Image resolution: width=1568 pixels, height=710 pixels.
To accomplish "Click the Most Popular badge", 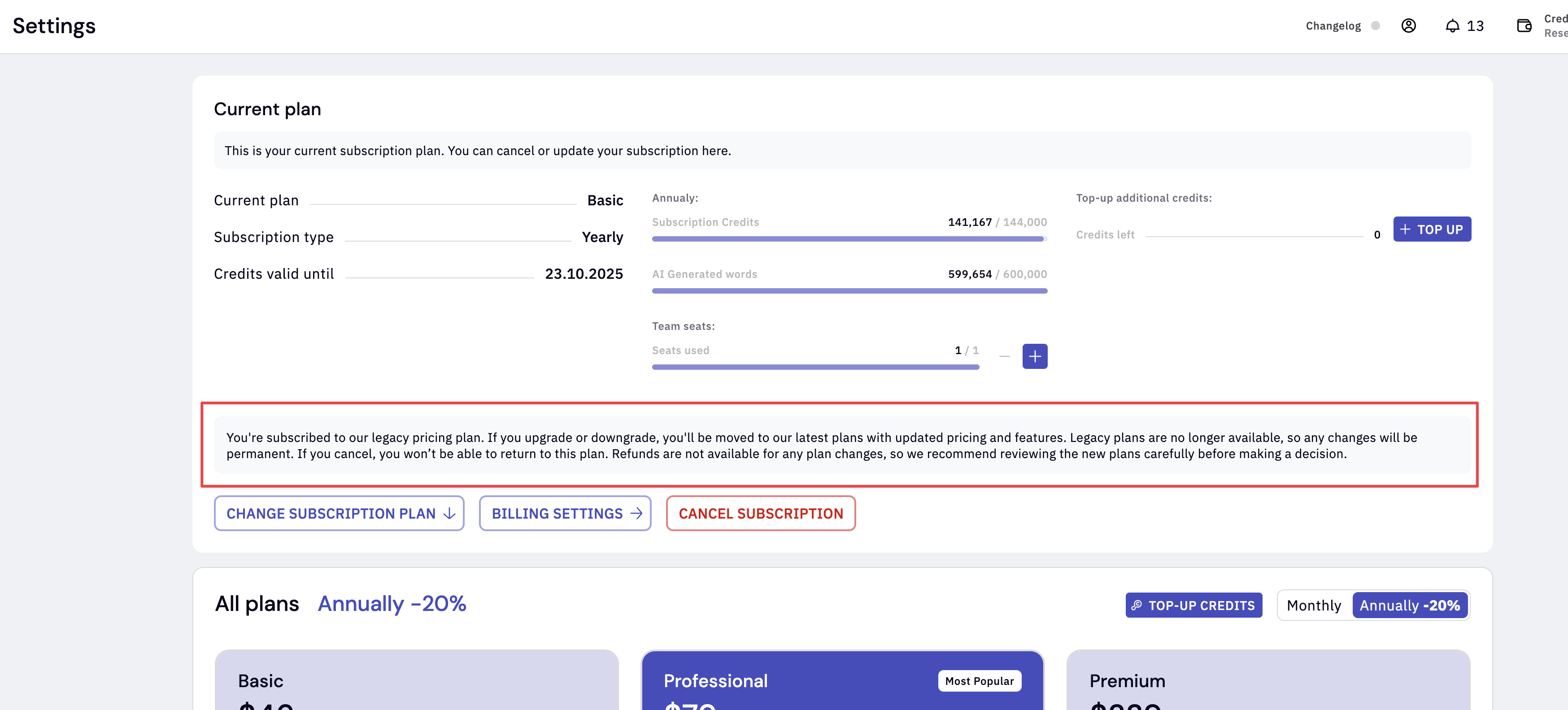I will point(979,681).
